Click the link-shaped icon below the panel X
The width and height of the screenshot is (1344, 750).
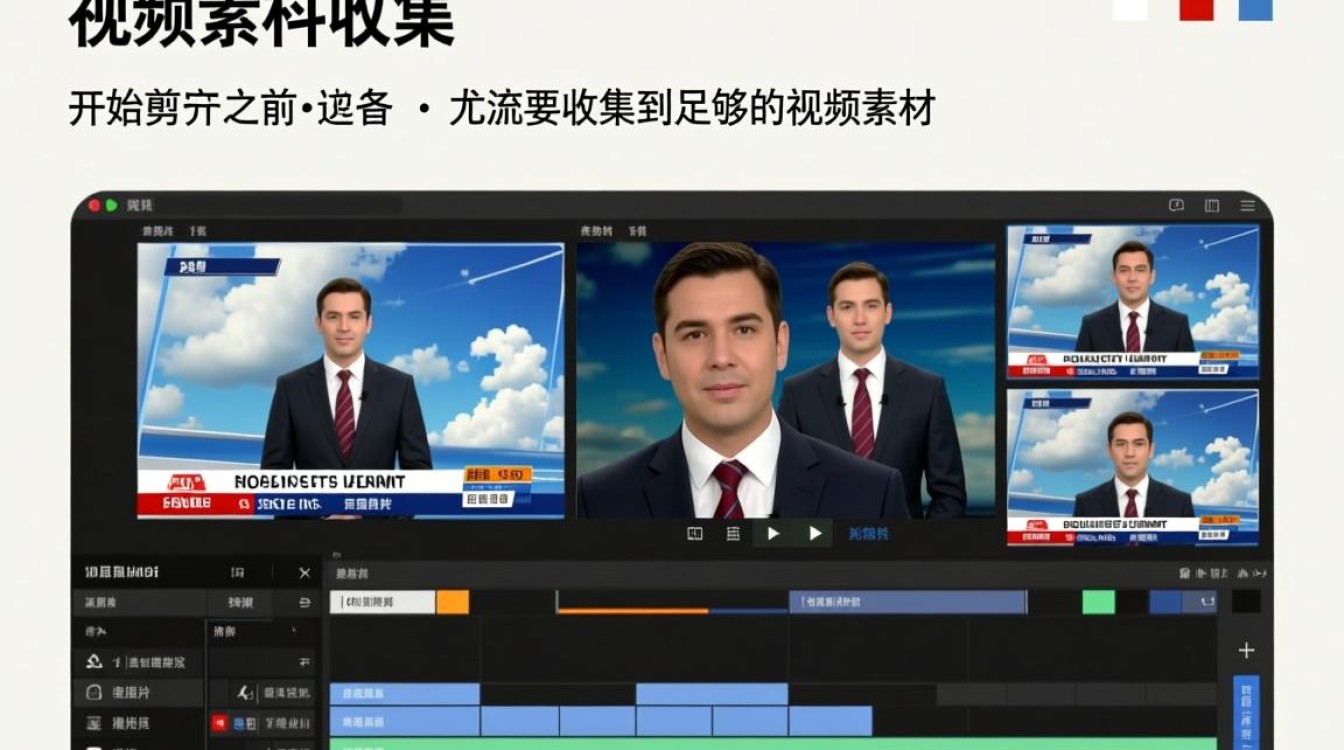coord(305,602)
